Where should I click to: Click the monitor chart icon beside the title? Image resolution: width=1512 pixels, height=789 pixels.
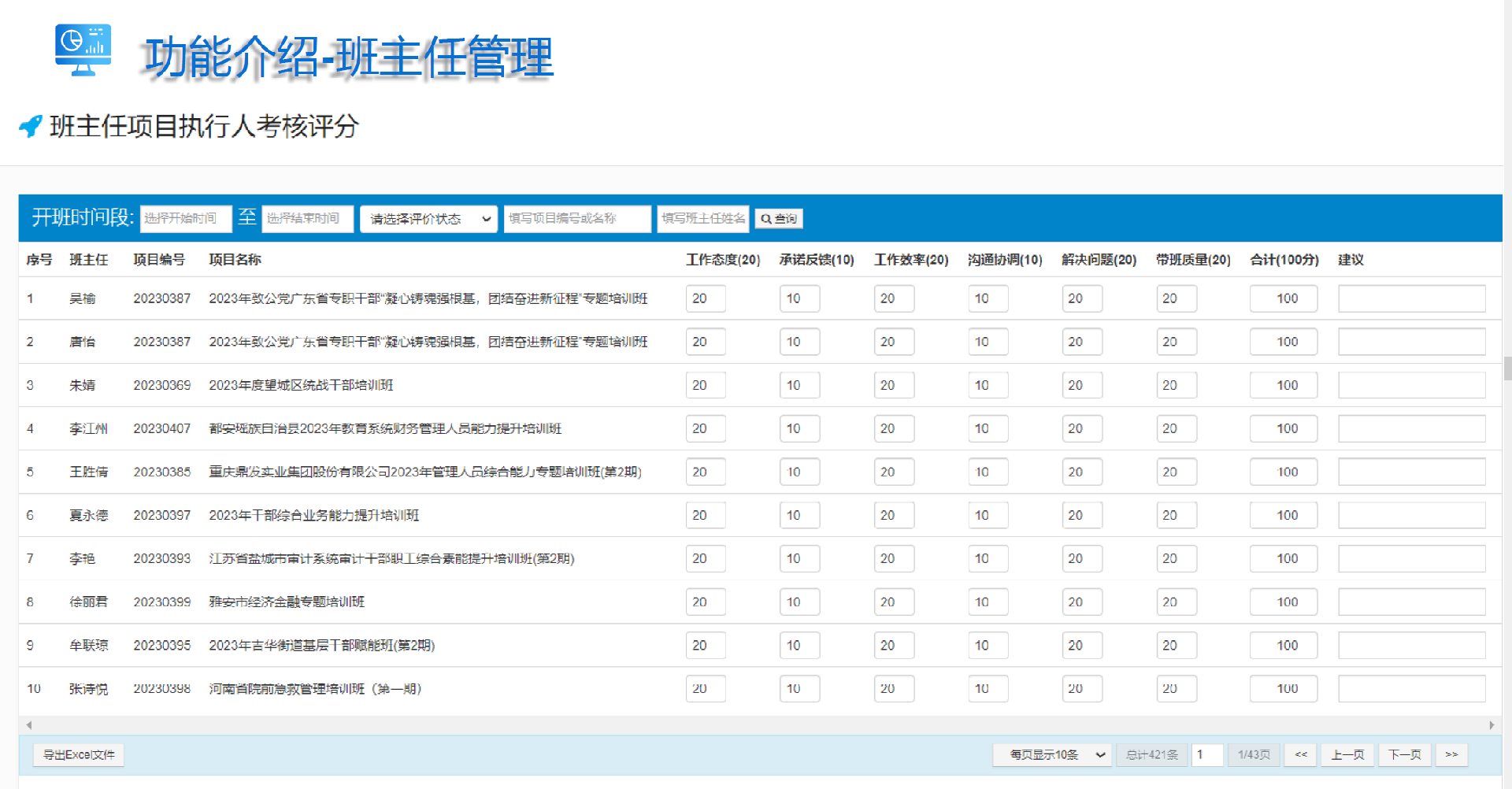(83, 50)
